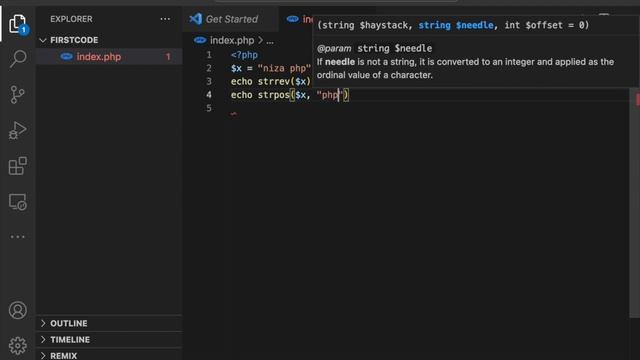This screenshot has height=360, width=640.
Task: Open the Explorer view in activity bar
Action: click(x=18, y=24)
